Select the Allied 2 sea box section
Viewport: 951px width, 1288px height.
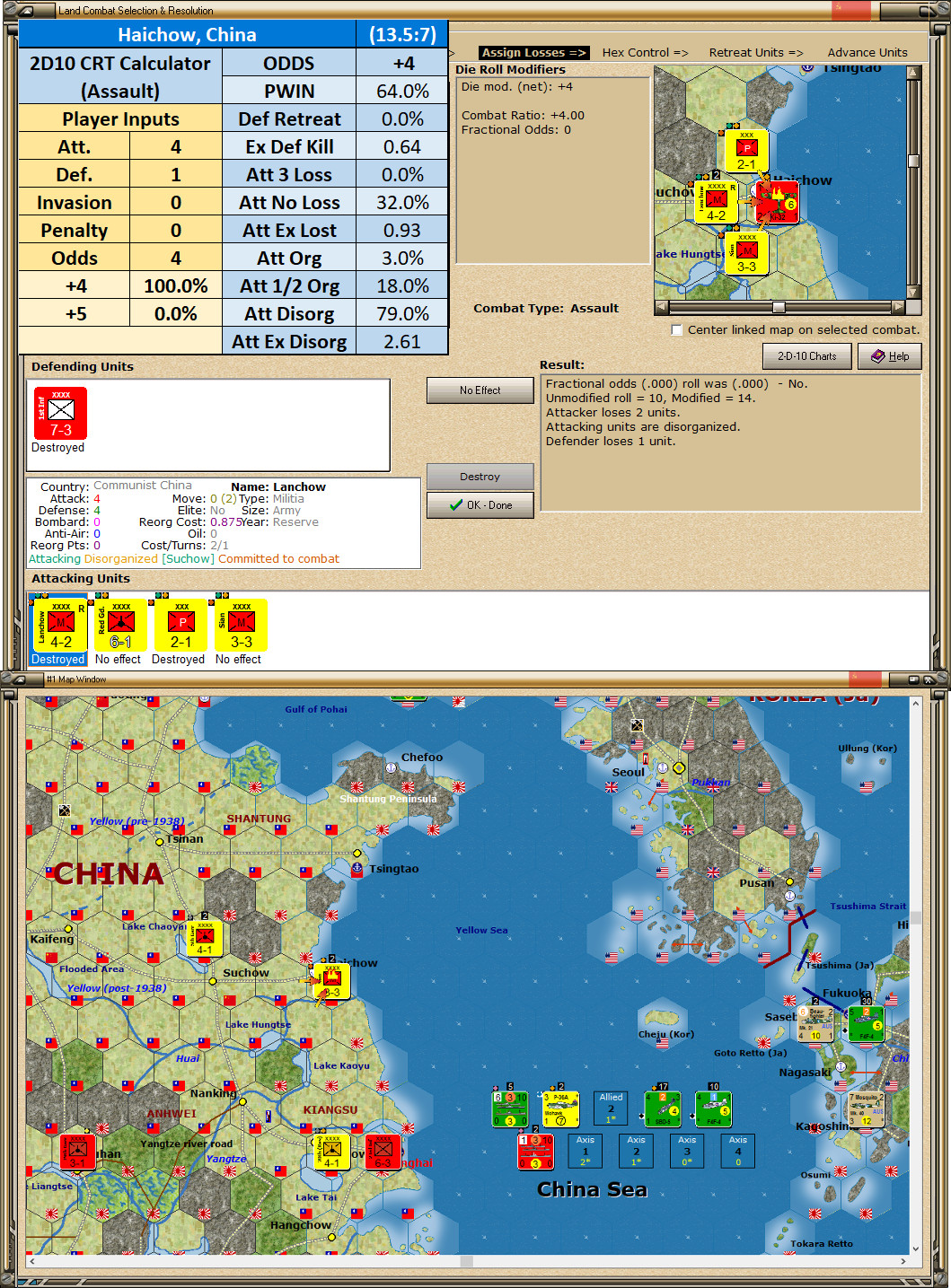coord(611,1108)
